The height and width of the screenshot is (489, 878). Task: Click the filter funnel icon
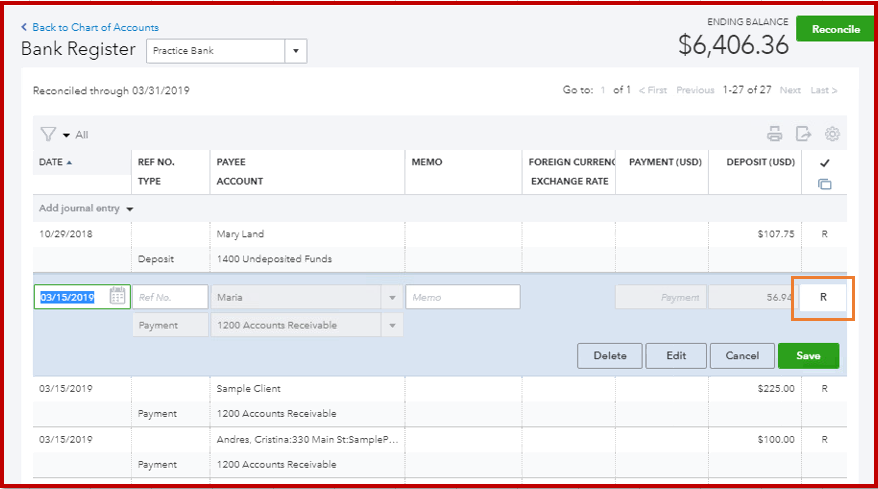[47, 134]
